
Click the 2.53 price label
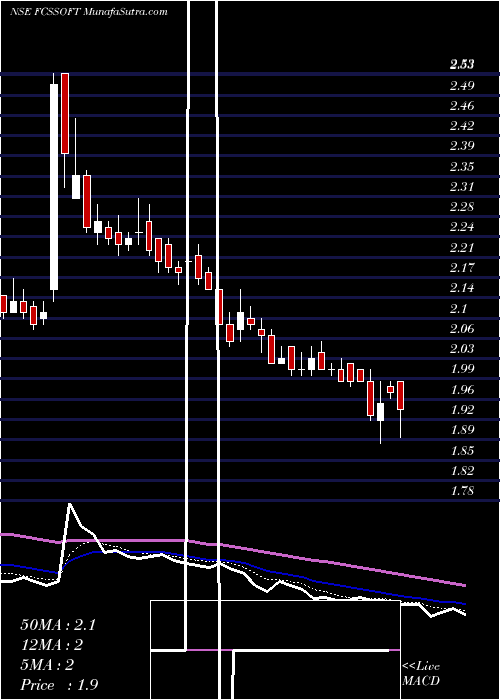(461, 65)
